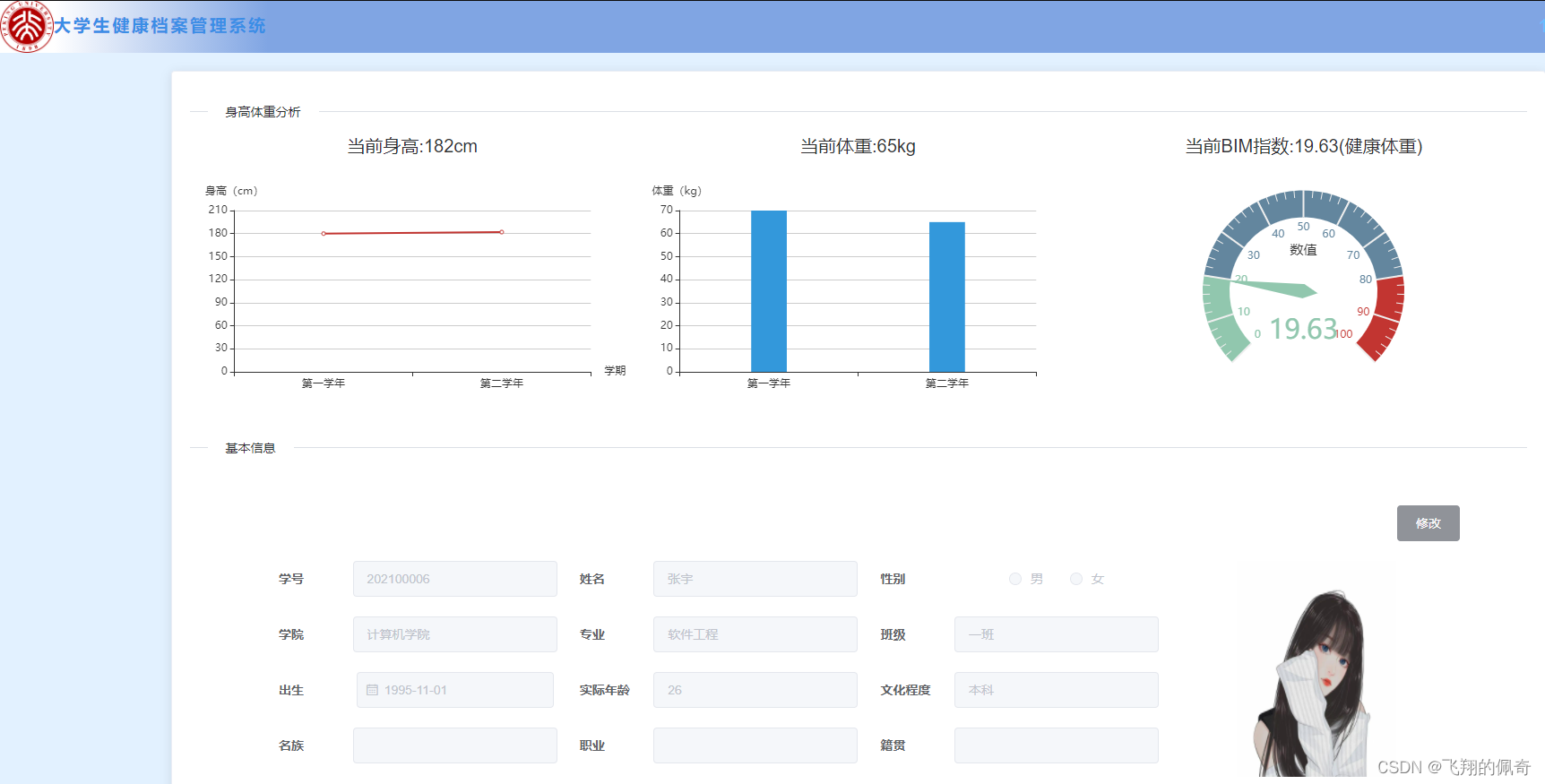Click the empty 籍贯 field

tap(1057, 745)
